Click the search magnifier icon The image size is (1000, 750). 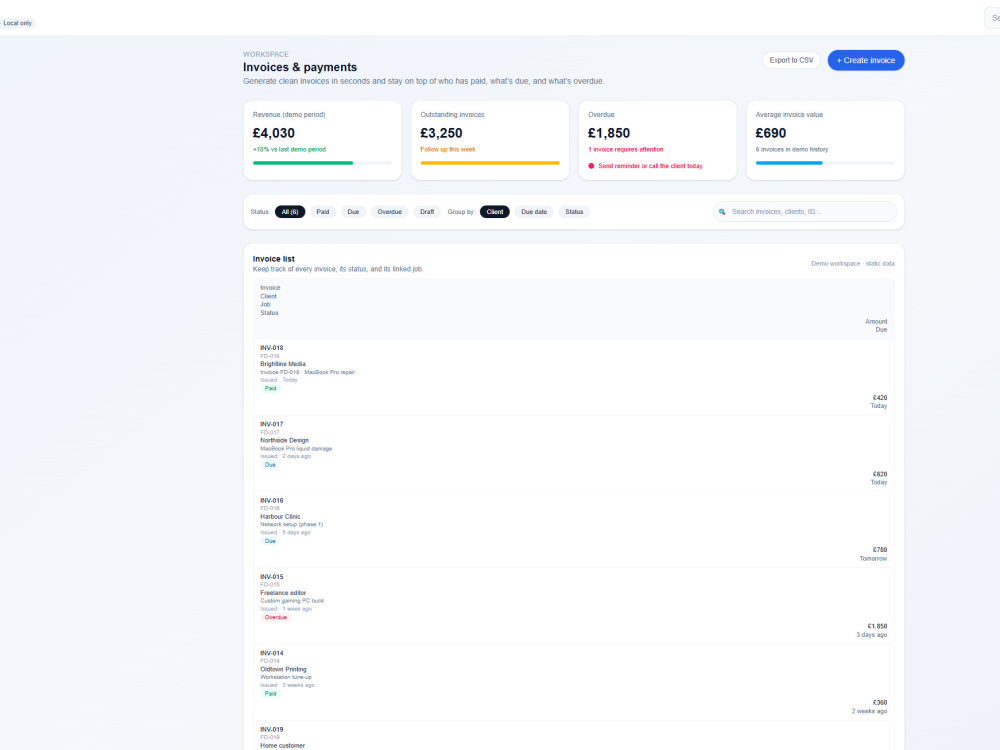[x=722, y=212]
